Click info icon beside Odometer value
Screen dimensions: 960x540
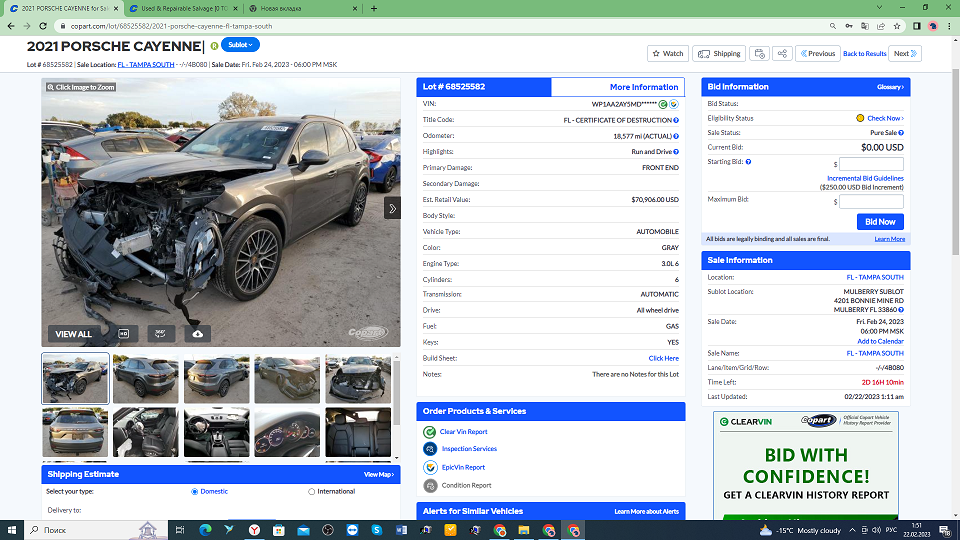[676, 137]
